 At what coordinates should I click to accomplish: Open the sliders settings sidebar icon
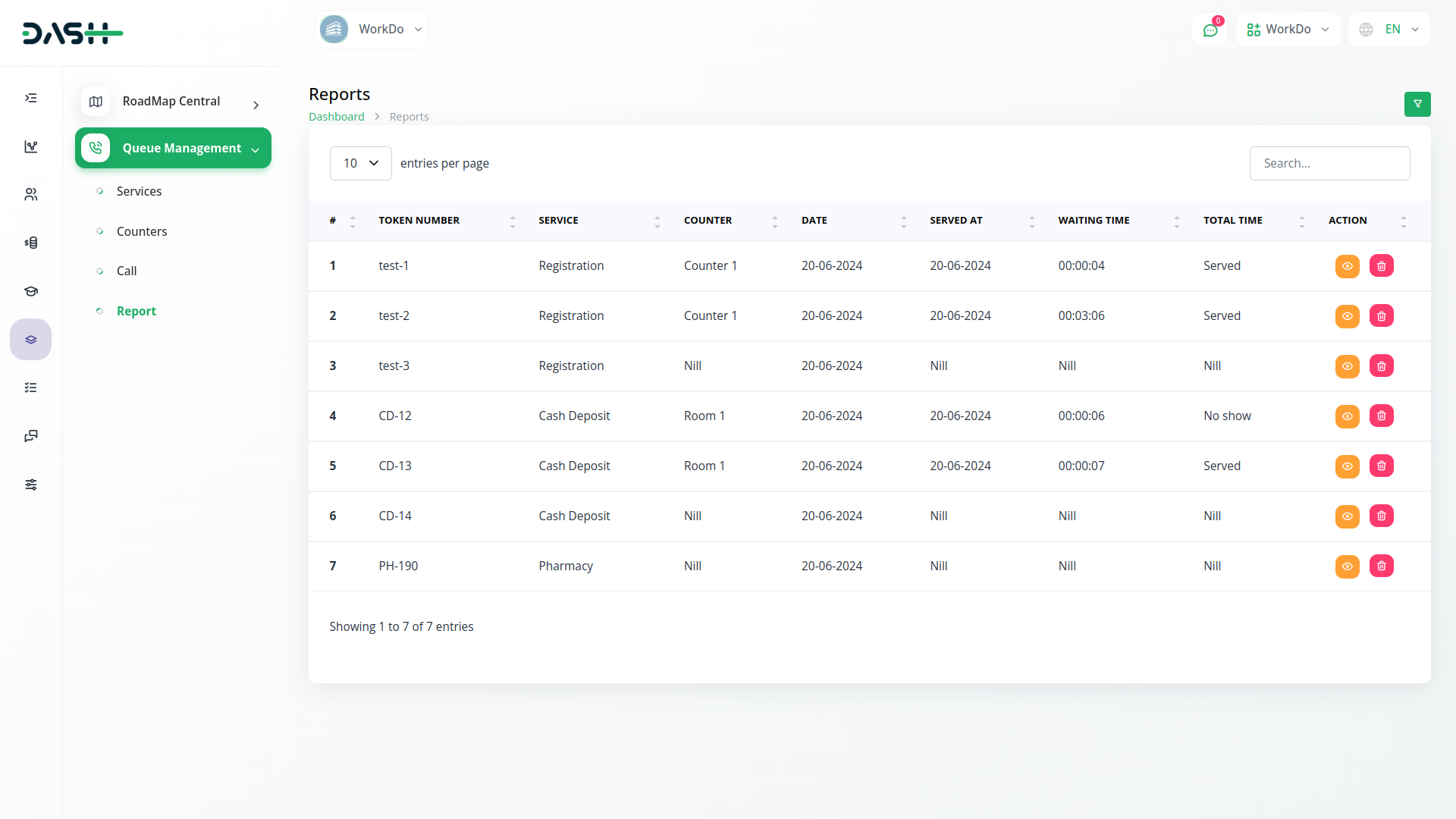pyautogui.click(x=31, y=485)
